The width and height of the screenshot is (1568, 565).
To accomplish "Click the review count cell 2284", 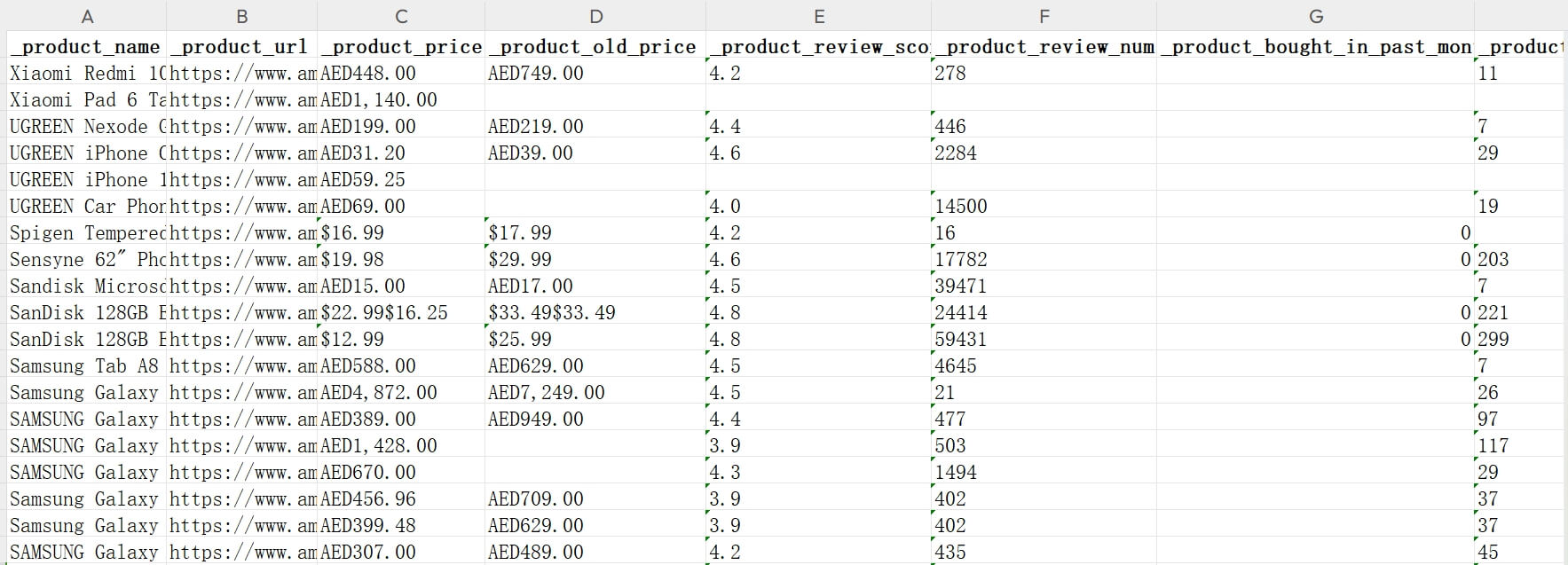I will (x=1044, y=153).
